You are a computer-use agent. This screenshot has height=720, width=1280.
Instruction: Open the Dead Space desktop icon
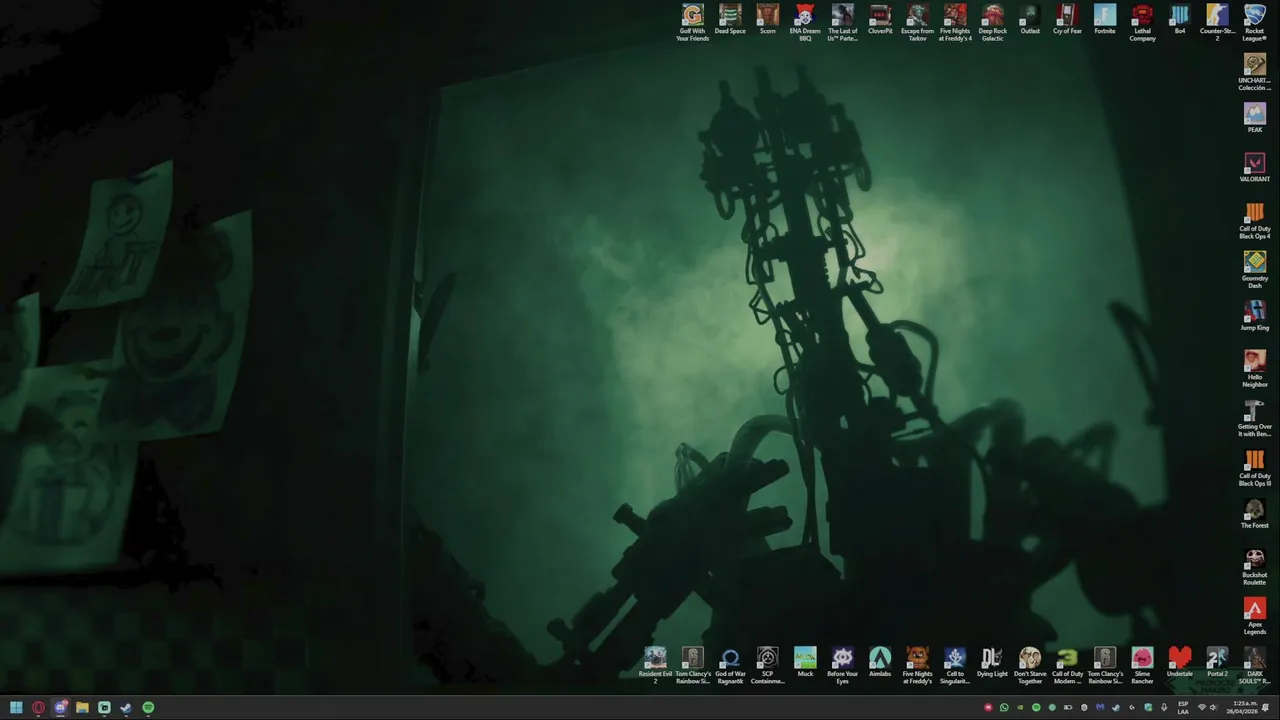pos(730,19)
